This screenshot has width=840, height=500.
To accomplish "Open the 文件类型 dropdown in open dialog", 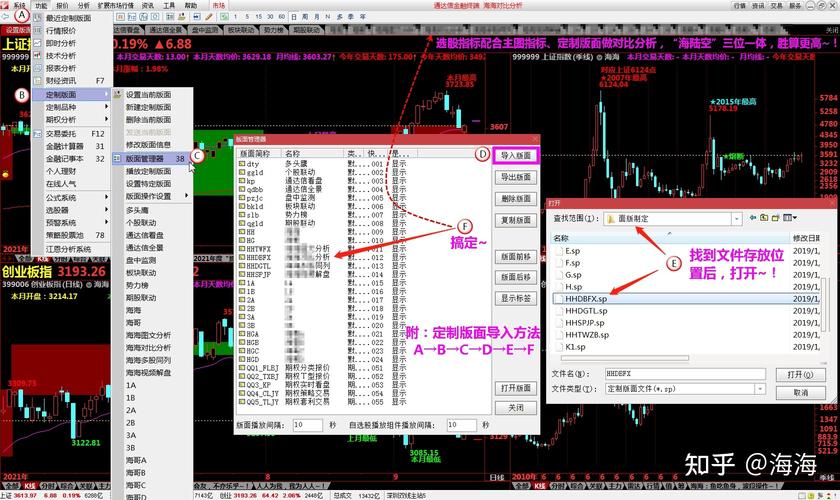I will click(760, 389).
